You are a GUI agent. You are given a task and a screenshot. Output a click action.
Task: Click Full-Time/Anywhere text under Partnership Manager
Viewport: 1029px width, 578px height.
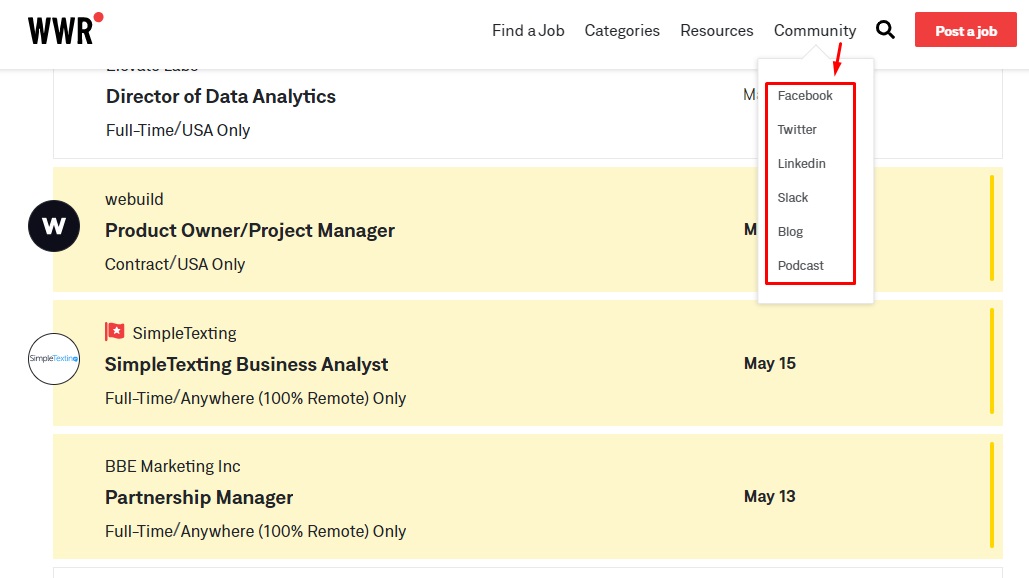[255, 531]
